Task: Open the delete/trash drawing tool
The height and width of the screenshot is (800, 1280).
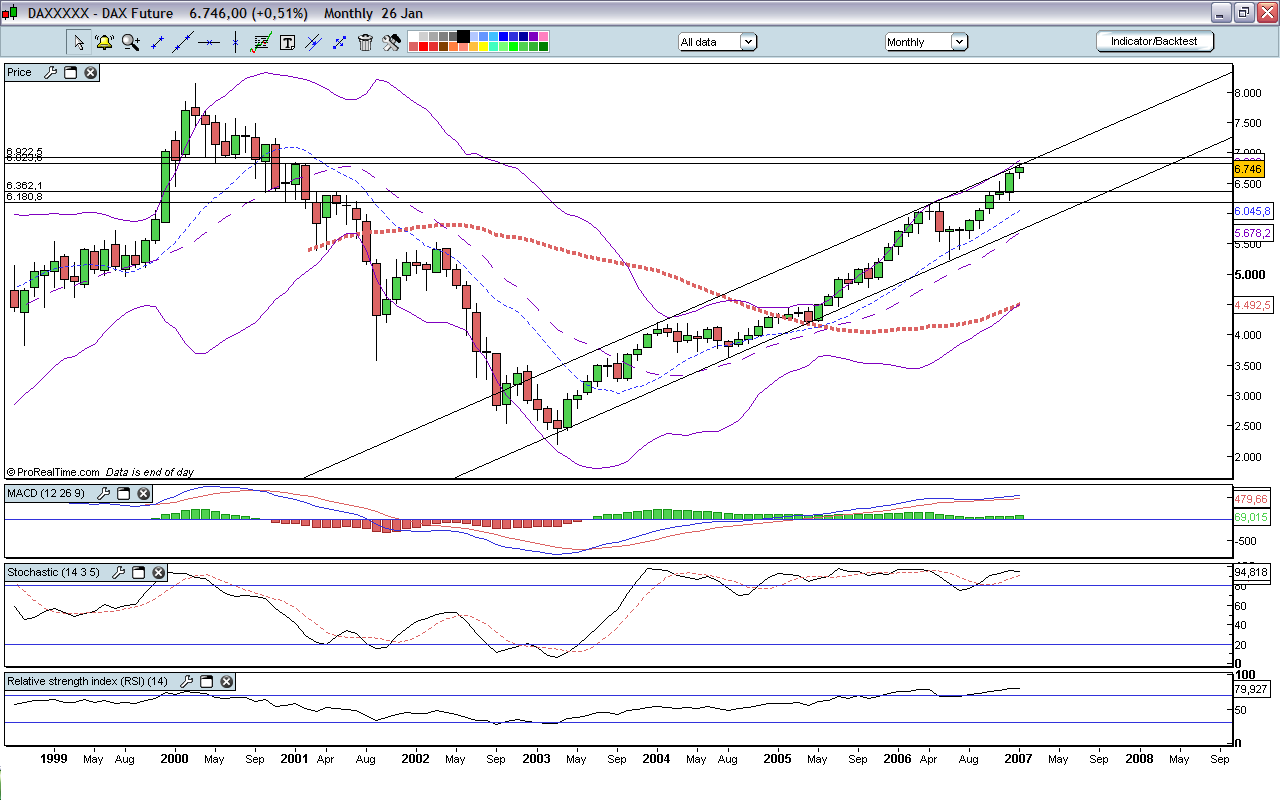Action: click(365, 42)
